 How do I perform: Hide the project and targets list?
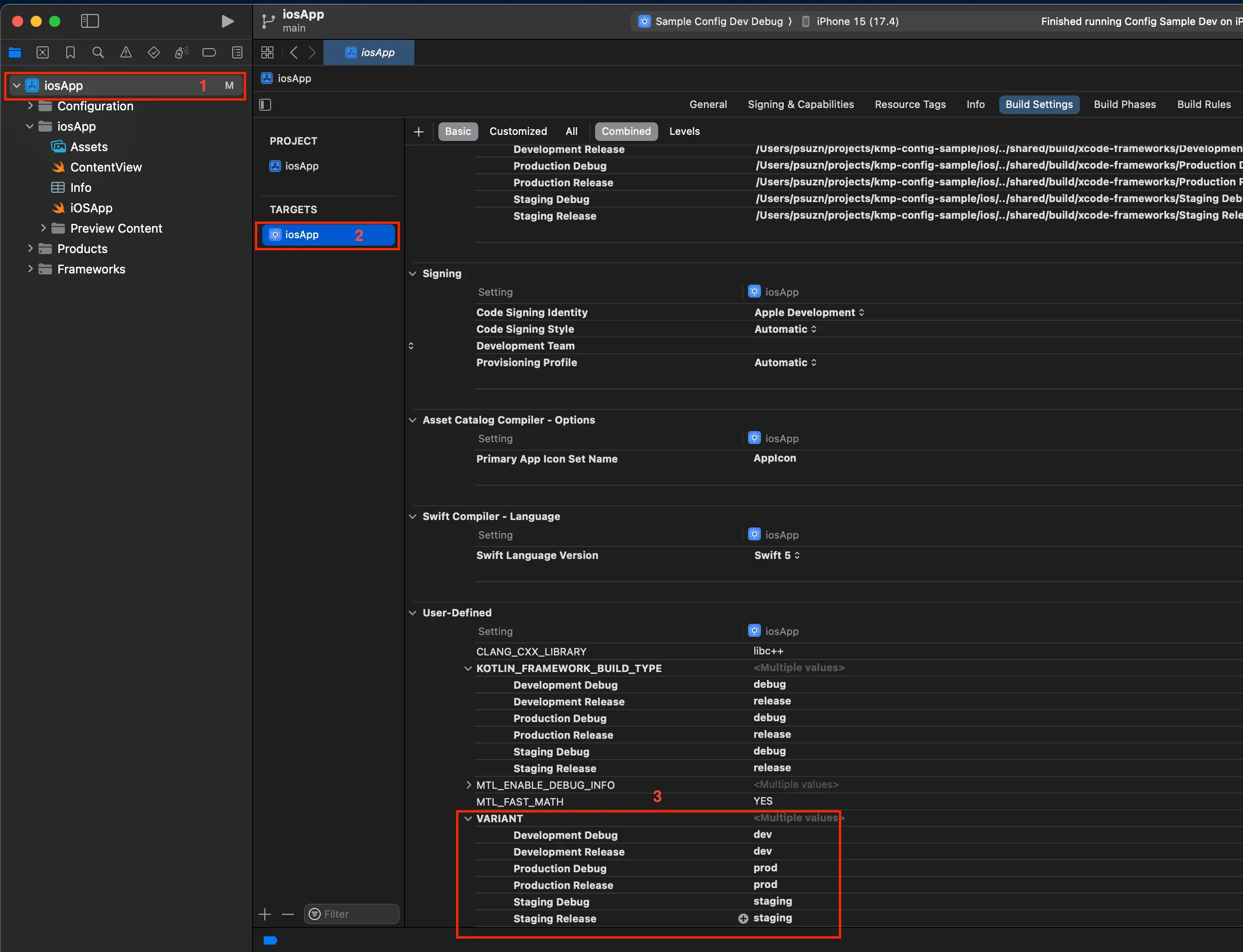point(265,105)
